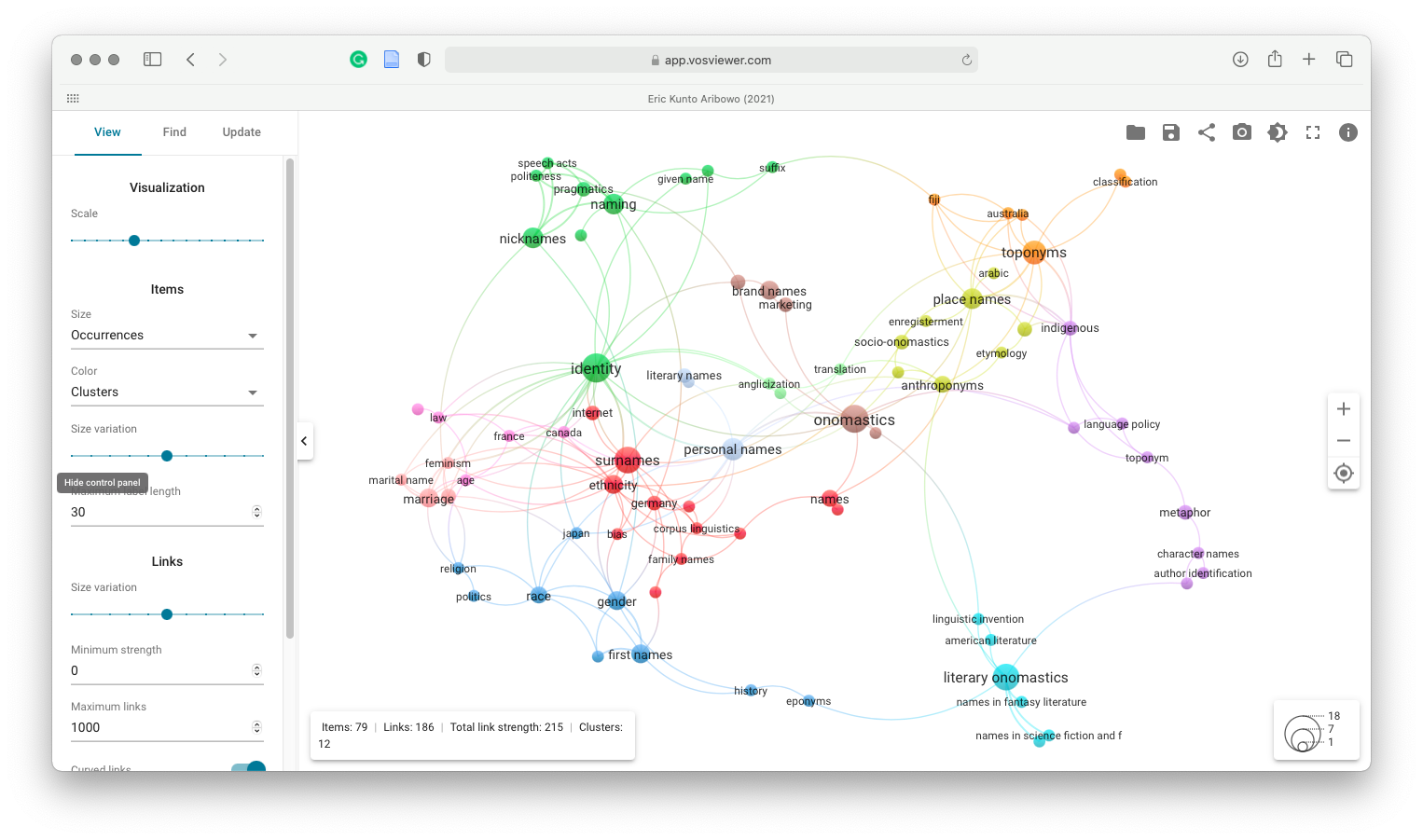Zoom into the network with the plus button
The image size is (1423, 840).
(x=1344, y=408)
